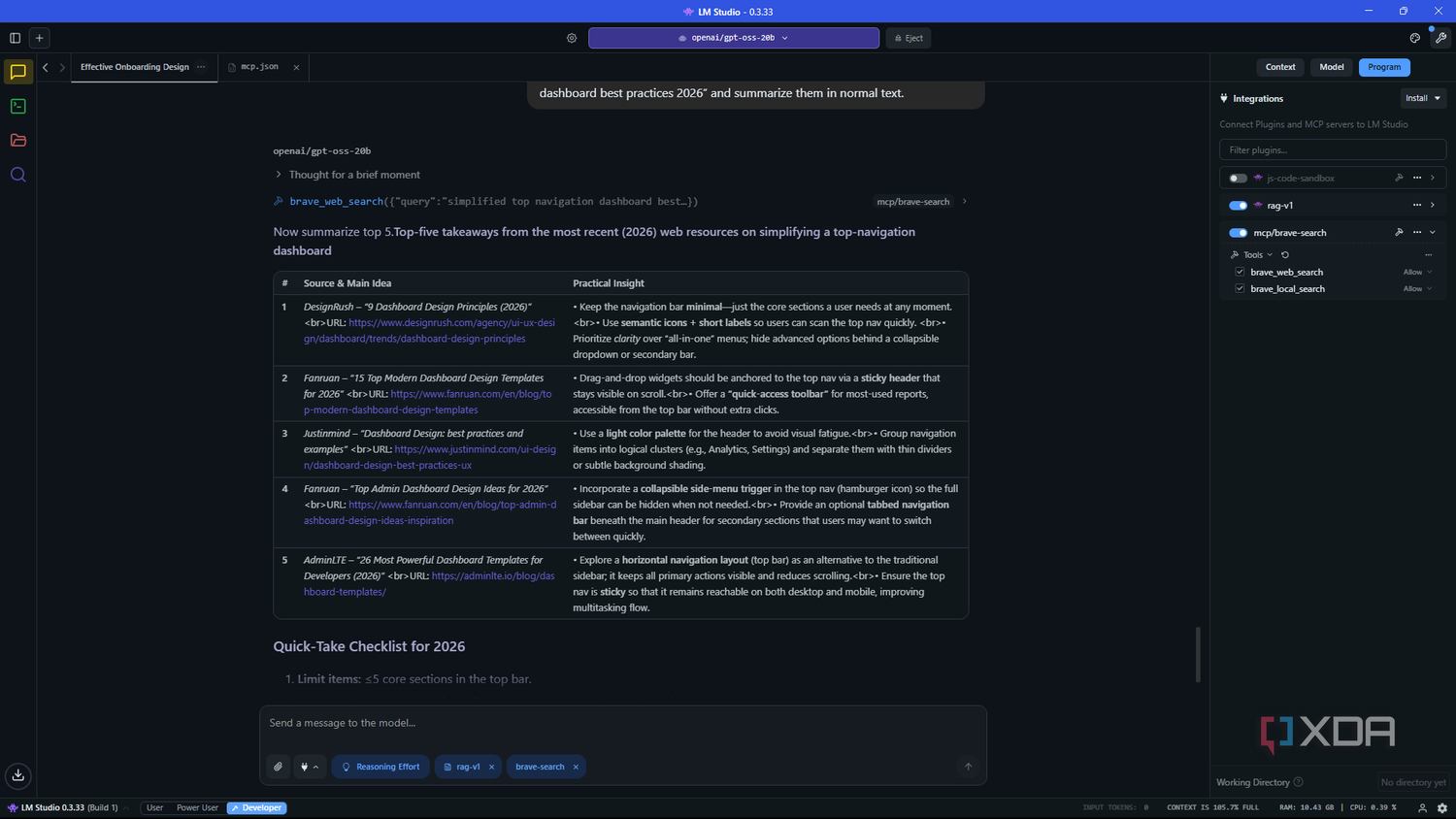This screenshot has height=819, width=1456.
Task: Open options menu for rag-v1 plugin
Action: (x=1417, y=205)
